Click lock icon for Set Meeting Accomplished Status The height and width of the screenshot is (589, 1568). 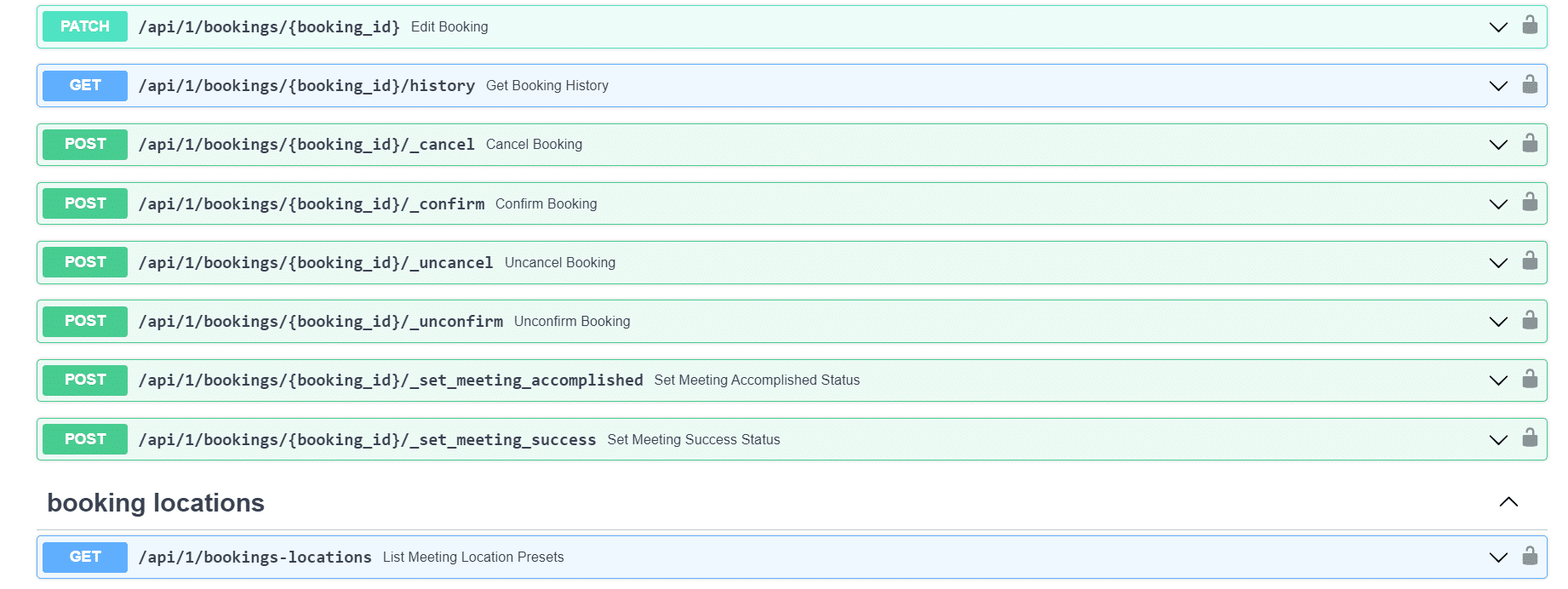[x=1530, y=379]
